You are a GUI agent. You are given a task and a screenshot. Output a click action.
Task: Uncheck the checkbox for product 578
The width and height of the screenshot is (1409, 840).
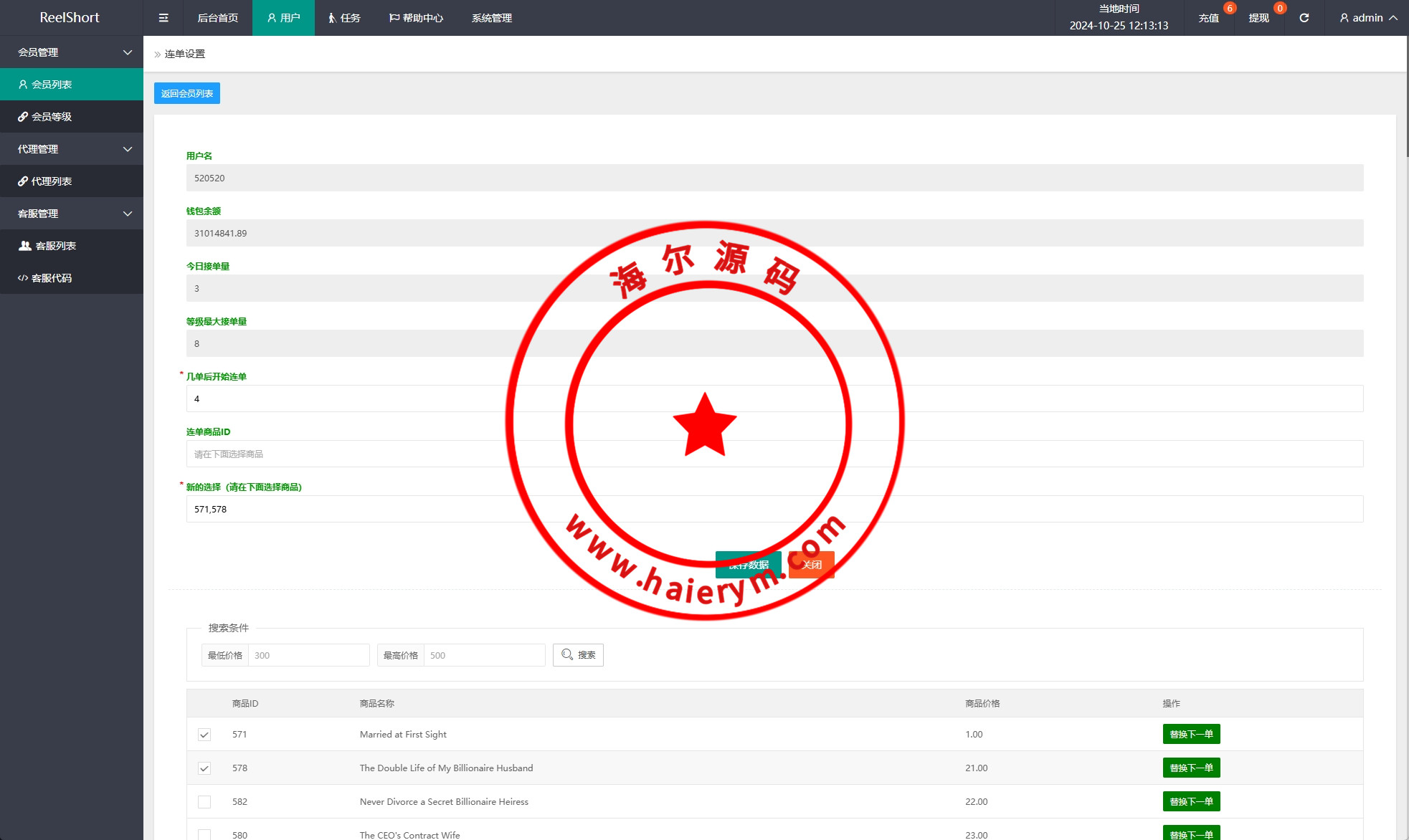204,768
